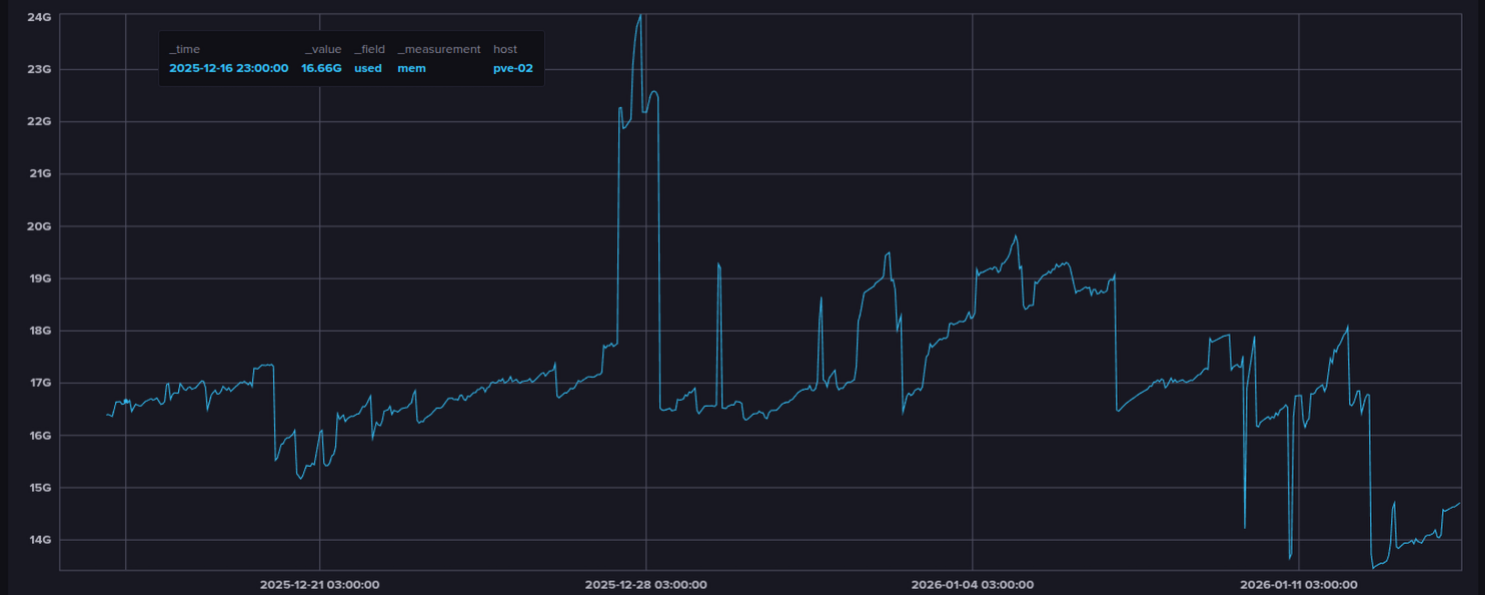Click the 'mem' measurement value in tooltip
This screenshot has width=1485, height=595.
tap(411, 68)
